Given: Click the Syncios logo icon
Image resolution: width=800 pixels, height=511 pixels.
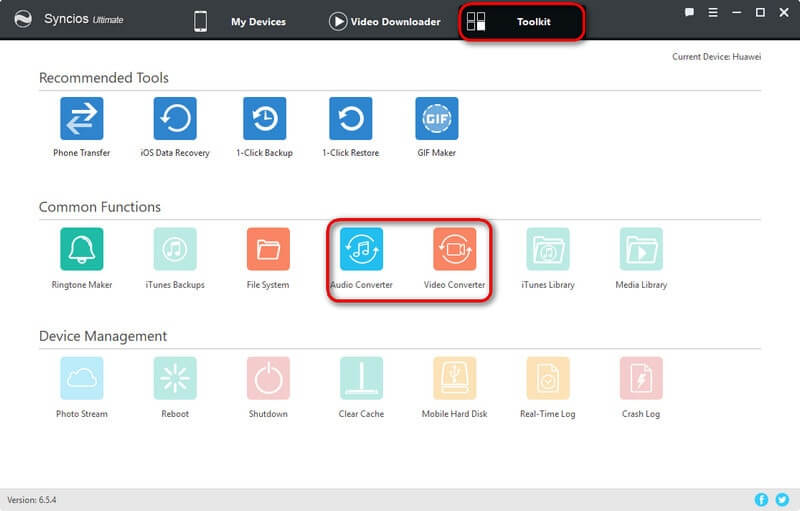Looking at the screenshot, I should point(23,19).
